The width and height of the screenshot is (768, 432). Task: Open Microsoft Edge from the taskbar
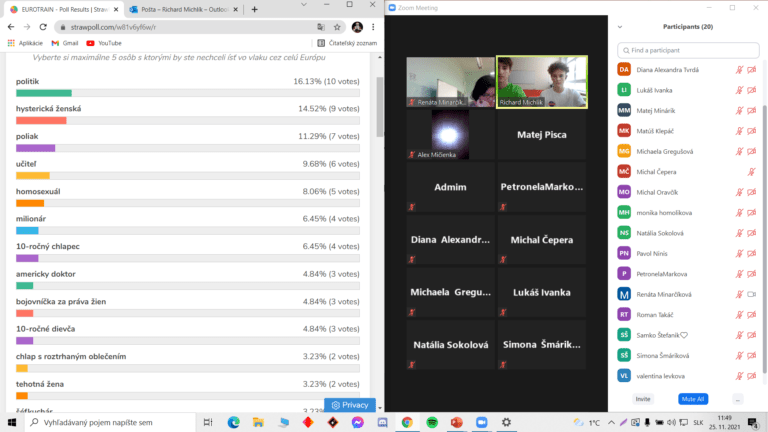click(234, 422)
